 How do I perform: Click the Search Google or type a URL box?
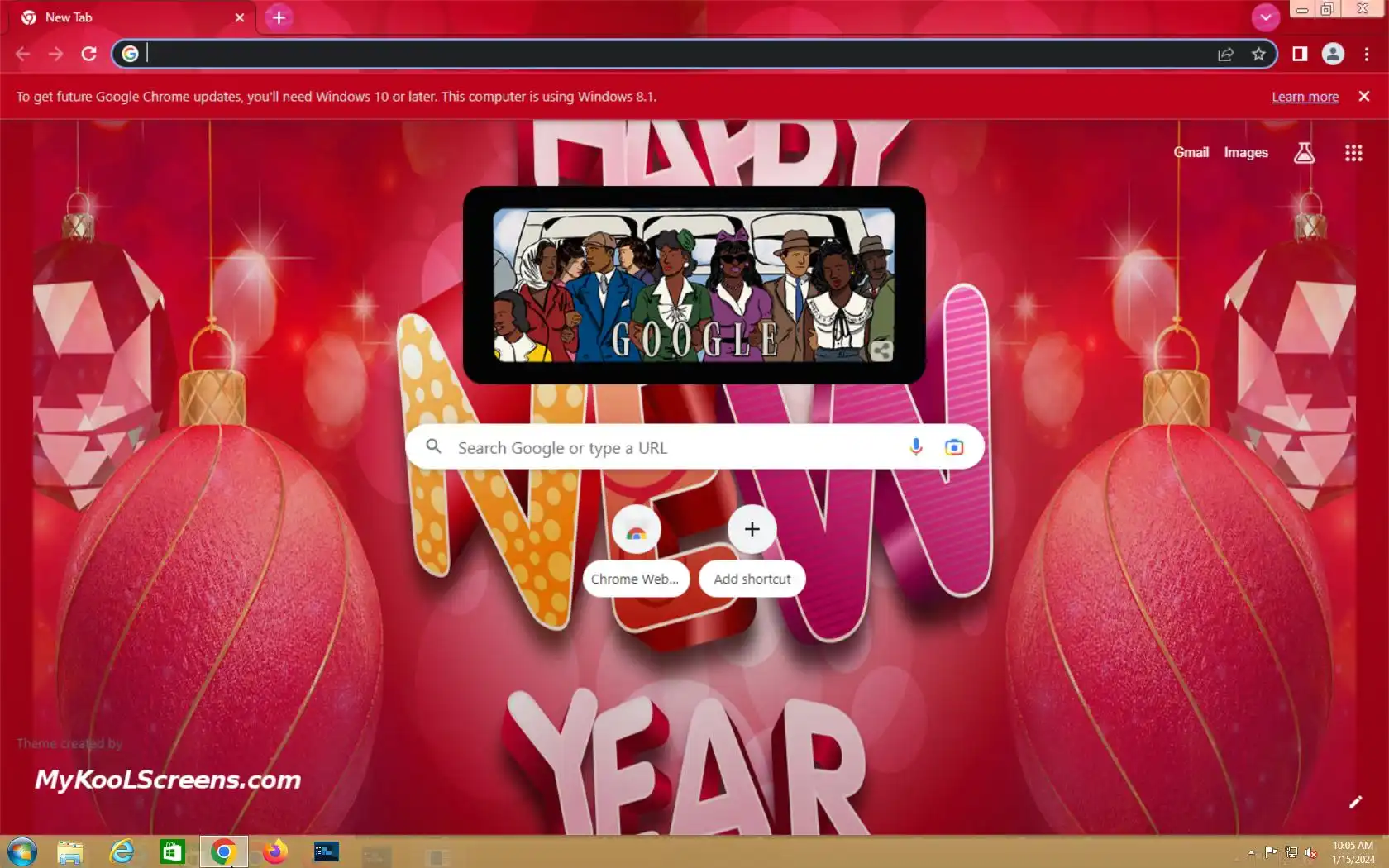pos(694,447)
